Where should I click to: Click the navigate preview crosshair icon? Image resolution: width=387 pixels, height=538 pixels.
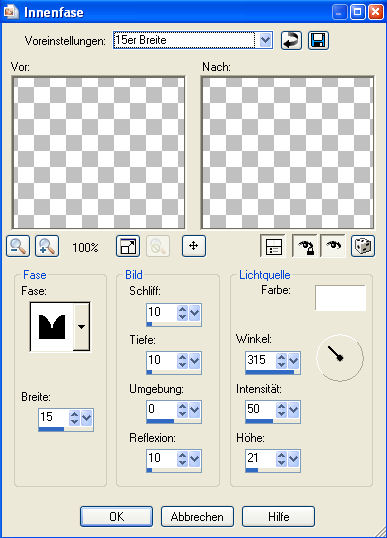tap(194, 246)
